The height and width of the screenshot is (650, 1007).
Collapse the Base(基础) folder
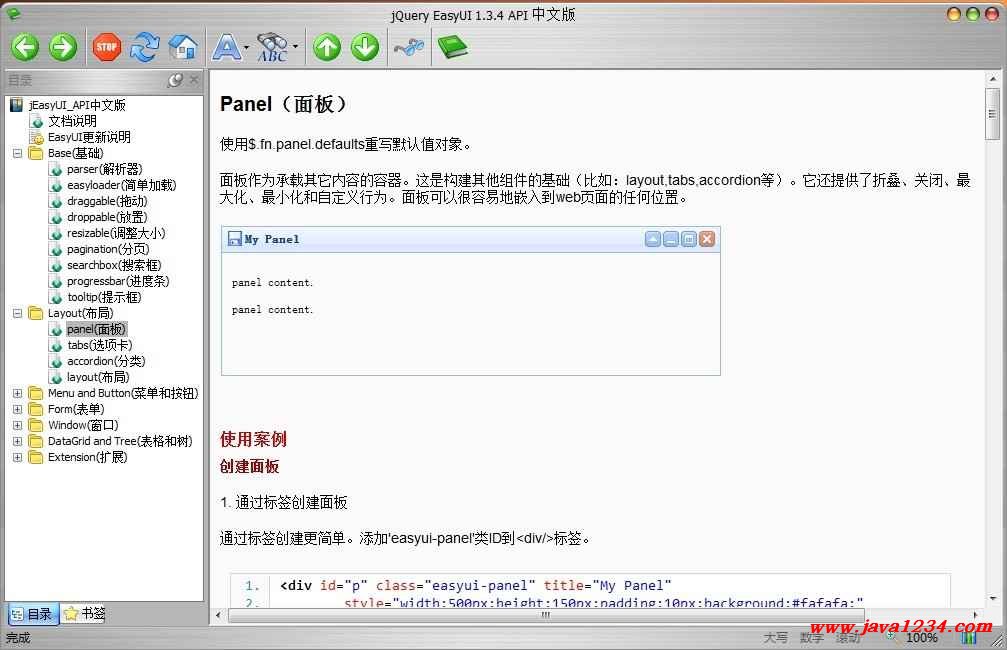[x=17, y=153]
